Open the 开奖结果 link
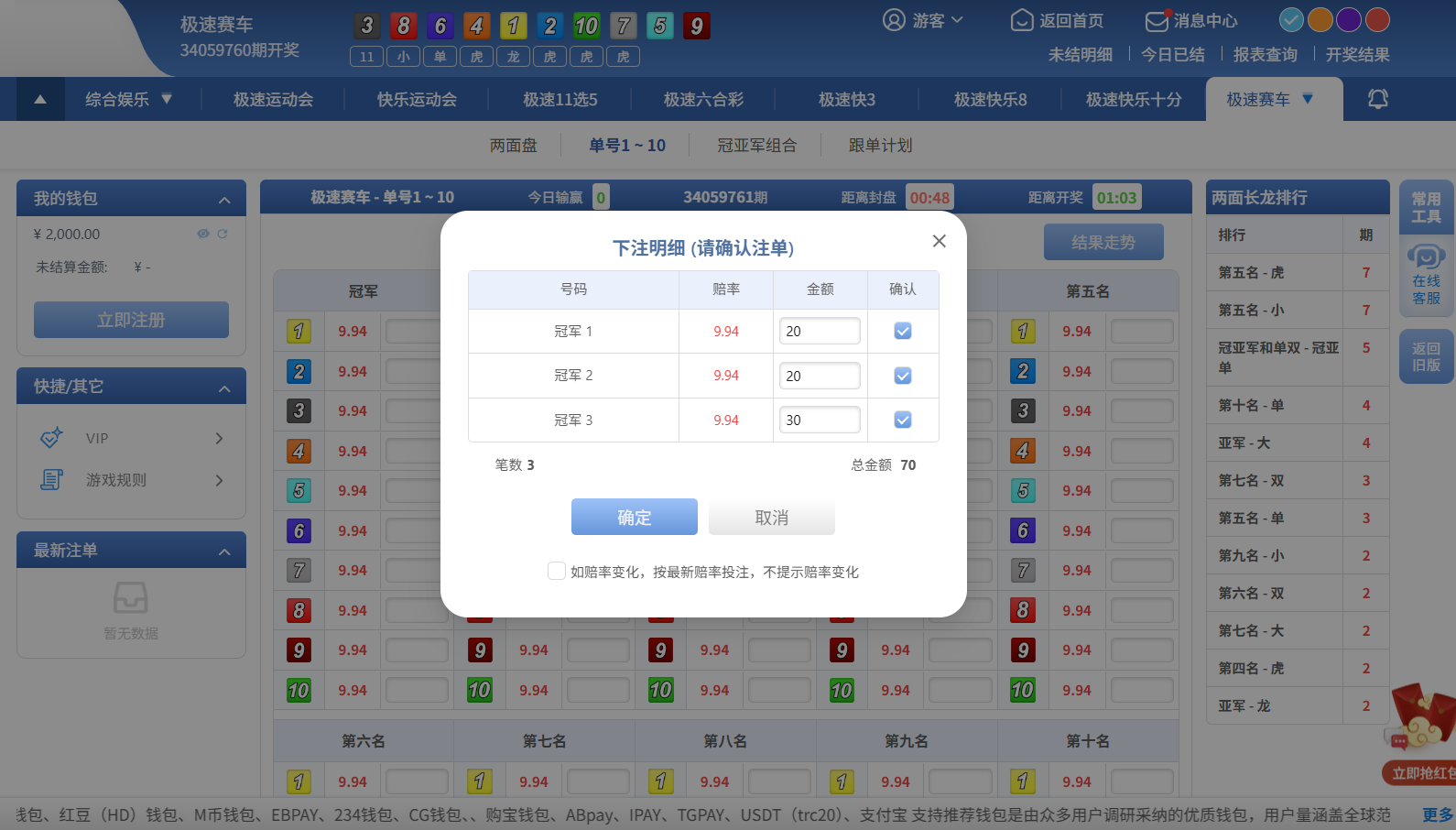Screen dimensions: 1456x830 1358,54
